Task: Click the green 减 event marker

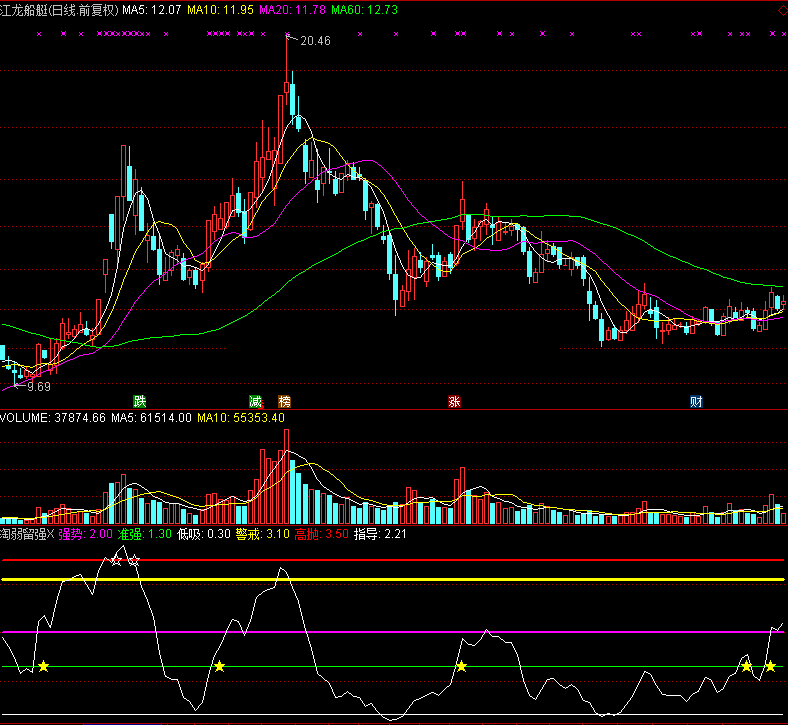Action: (255, 401)
